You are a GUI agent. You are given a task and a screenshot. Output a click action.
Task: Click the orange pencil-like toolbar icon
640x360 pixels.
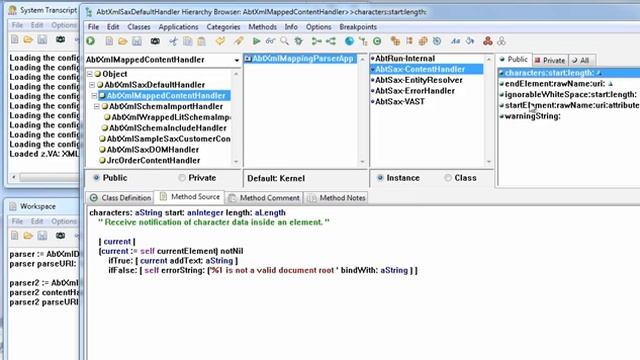[x=238, y=41]
